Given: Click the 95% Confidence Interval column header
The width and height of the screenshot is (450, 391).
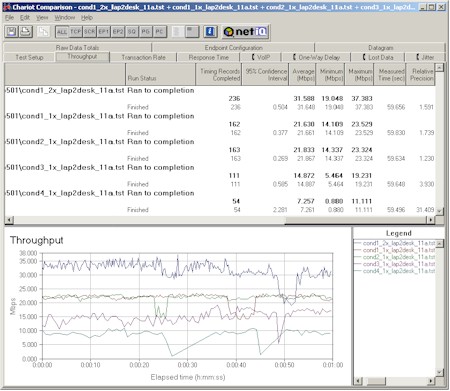Looking at the screenshot, I should pos(265,74).
